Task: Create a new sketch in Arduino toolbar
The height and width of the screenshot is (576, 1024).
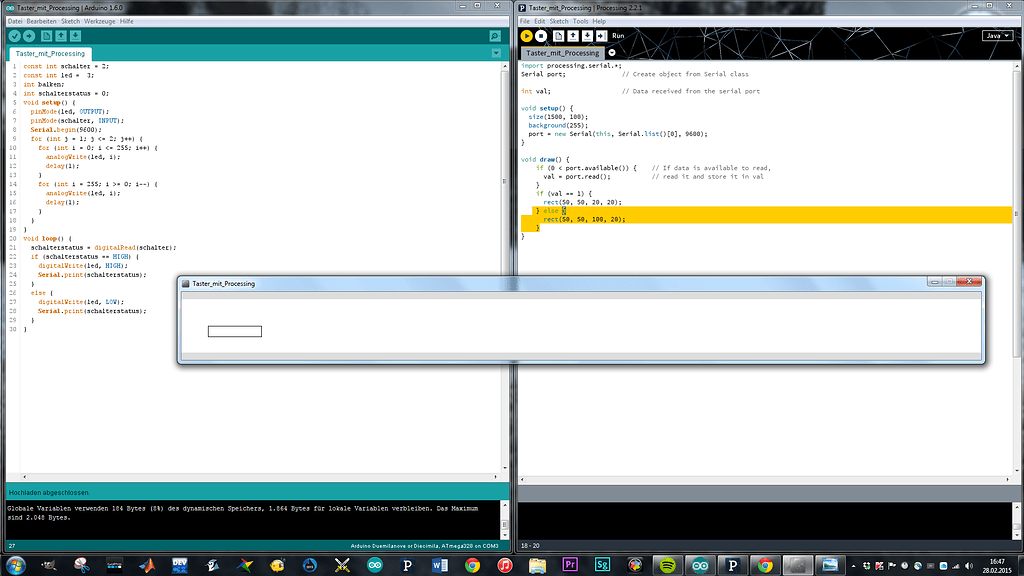Action: 46,36
